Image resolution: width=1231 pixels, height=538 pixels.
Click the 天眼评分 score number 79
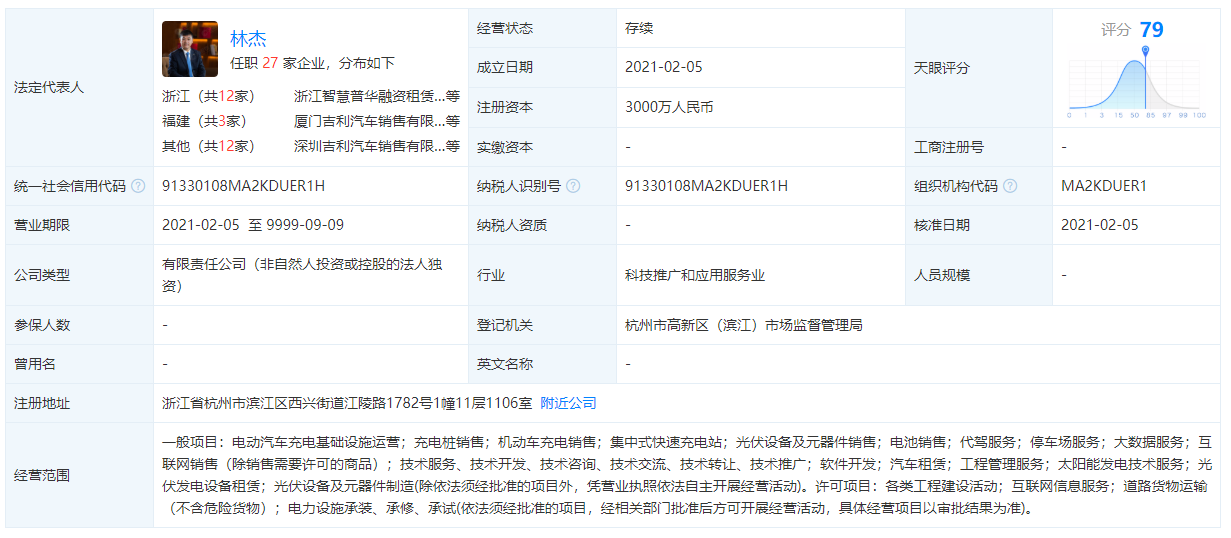pyautogui.click(x=1151, y=29)
